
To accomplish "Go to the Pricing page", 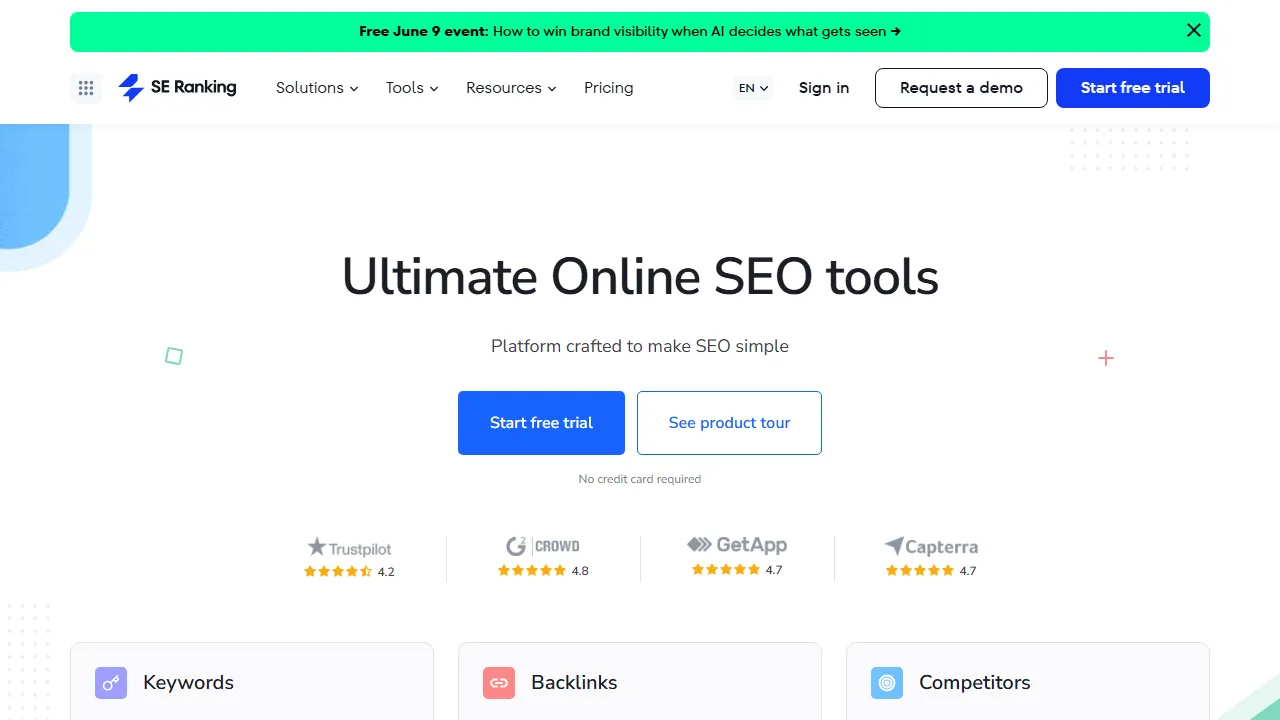I will coord(609,88).
